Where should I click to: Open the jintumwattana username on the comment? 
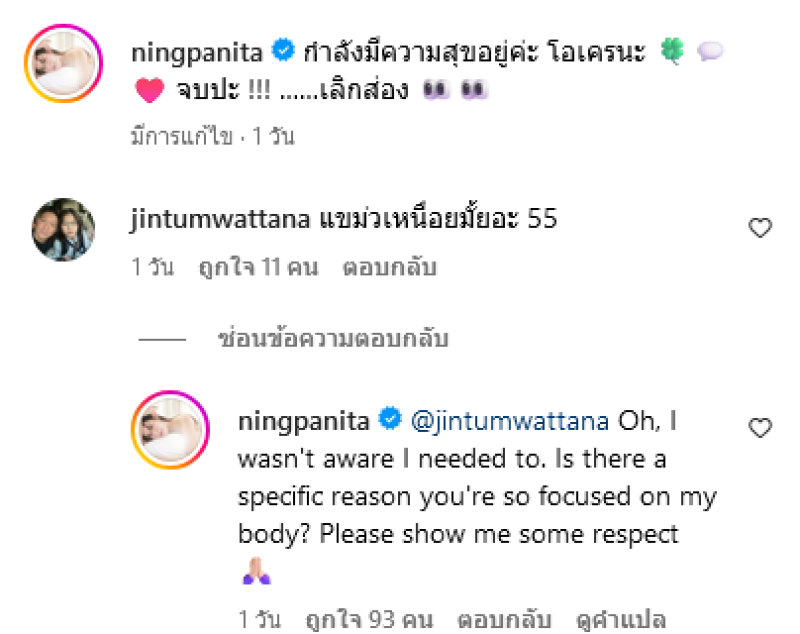217,218
